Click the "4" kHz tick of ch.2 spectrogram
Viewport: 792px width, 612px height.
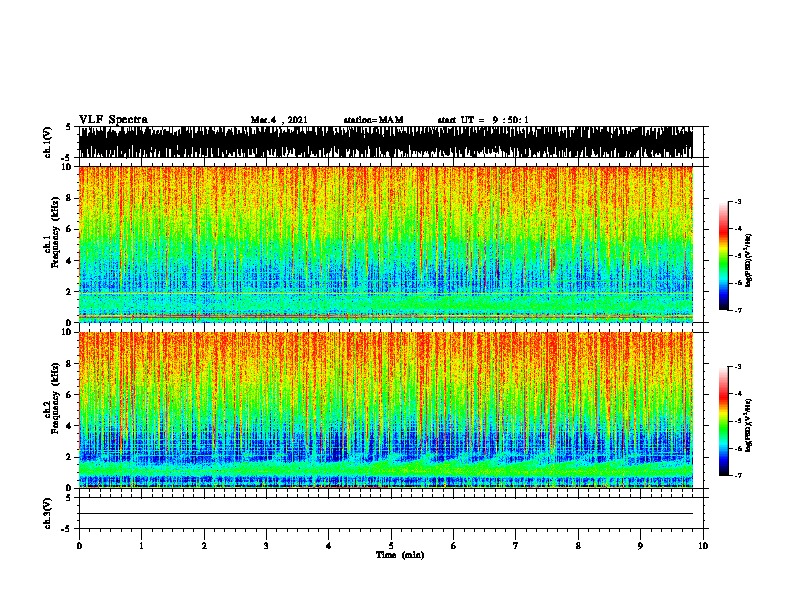(x=71, y=426)
